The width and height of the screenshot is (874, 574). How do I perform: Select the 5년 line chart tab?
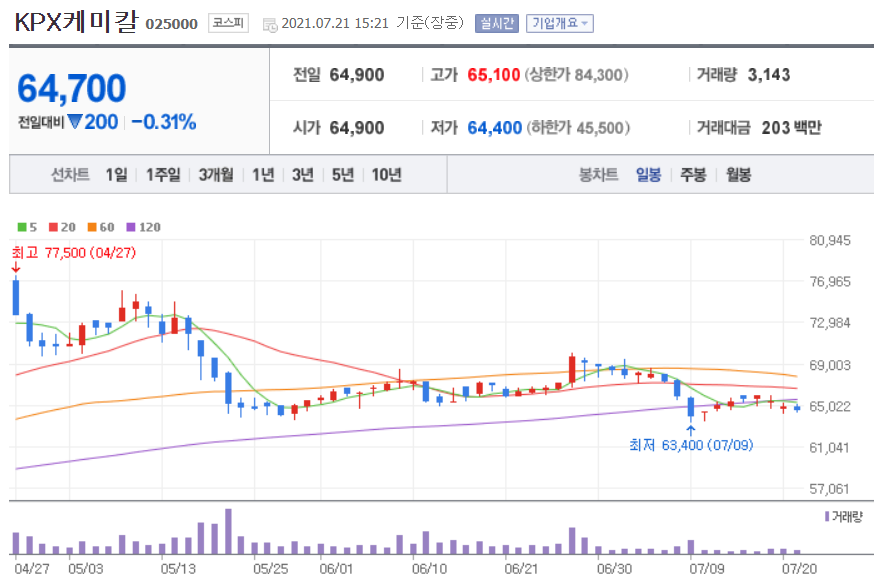coord(343,175)
